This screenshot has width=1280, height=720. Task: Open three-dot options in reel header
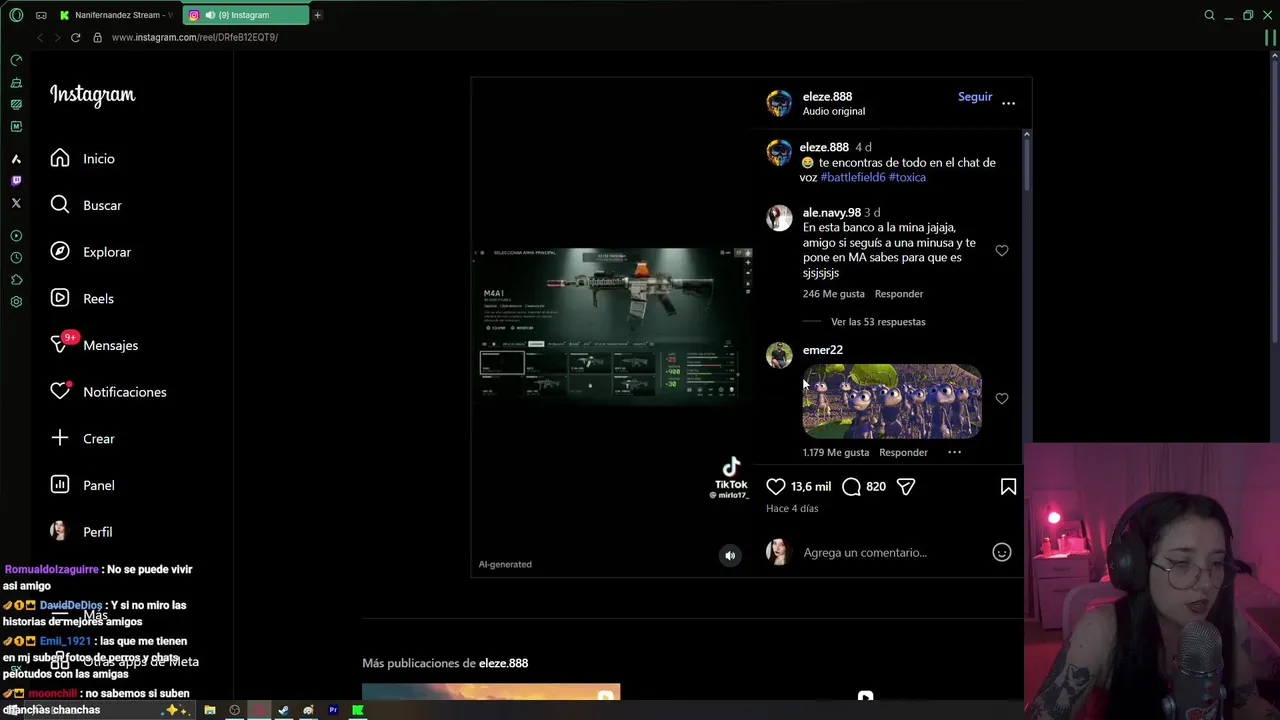tap(1008, 103)
